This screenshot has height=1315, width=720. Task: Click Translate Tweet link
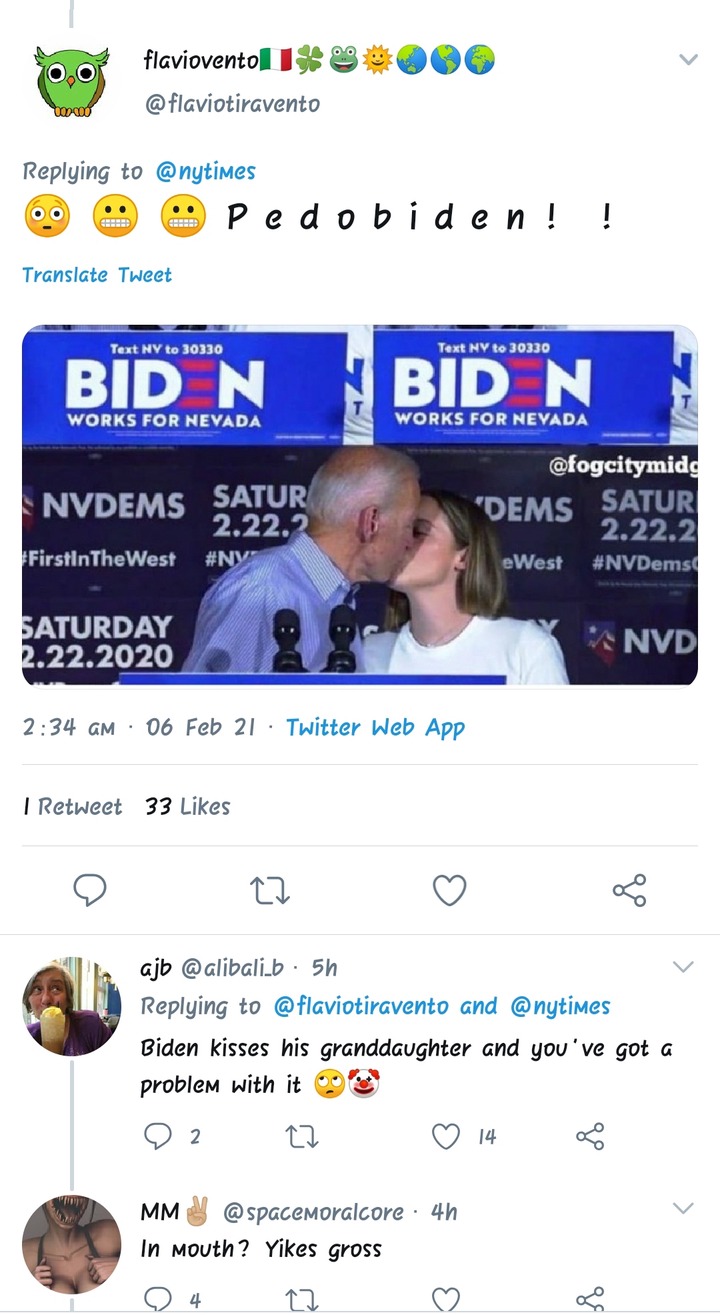click(97, 275)
